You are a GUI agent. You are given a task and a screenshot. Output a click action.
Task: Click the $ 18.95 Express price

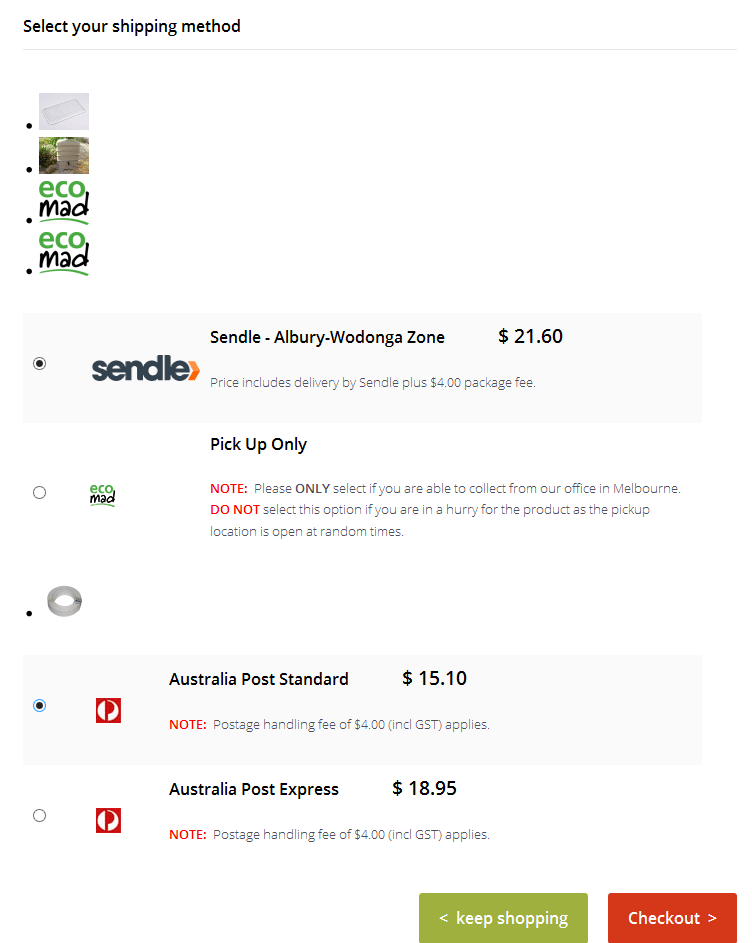coord(424,788)
